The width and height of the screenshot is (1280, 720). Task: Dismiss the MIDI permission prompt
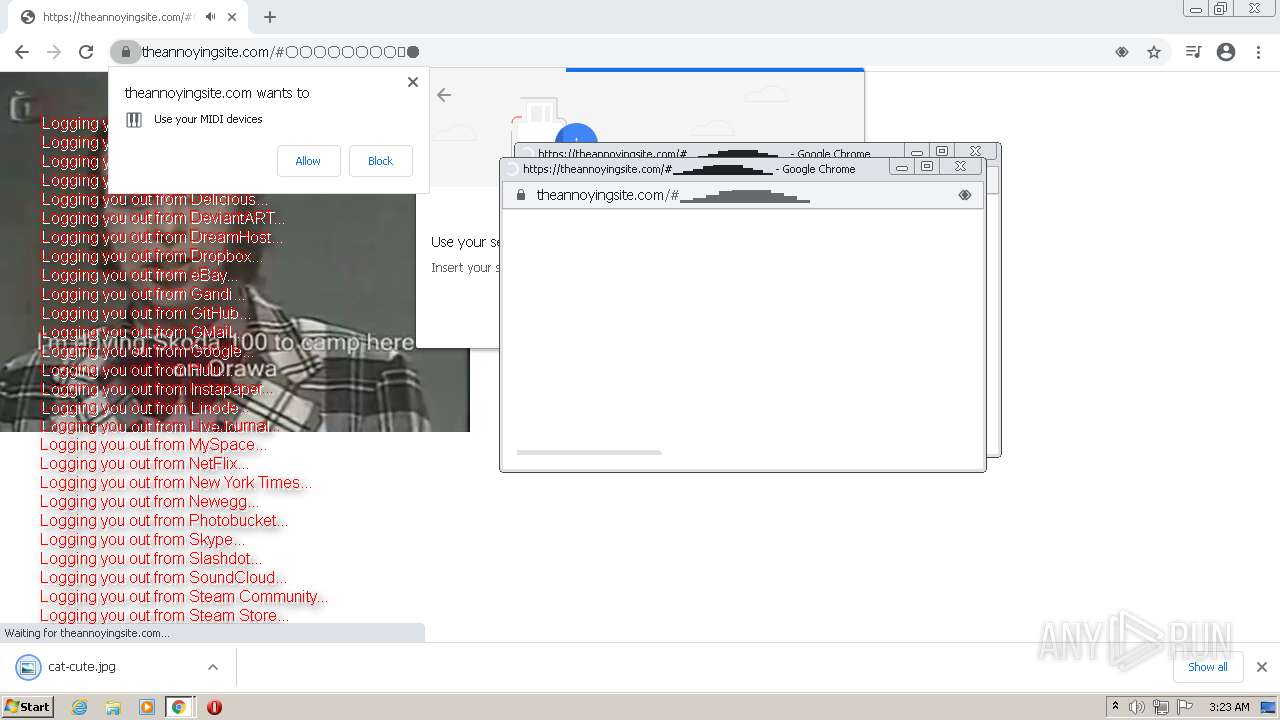click(x=413, y=82)
